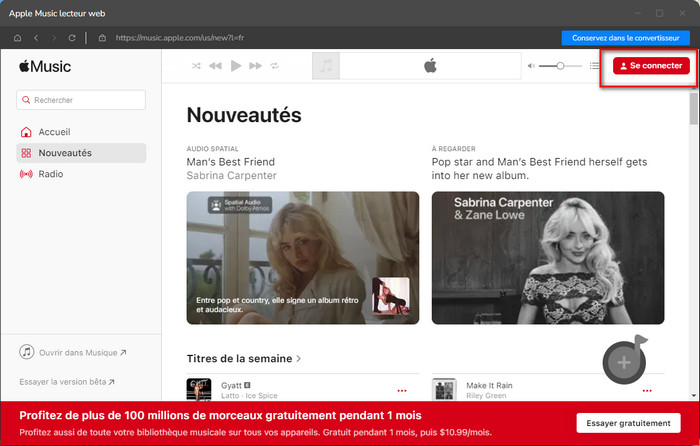The width and height of the screenshot is (700, 446).
Task: Toggle repeat mode
Action: pyautogui.click(x=275, y=66)
